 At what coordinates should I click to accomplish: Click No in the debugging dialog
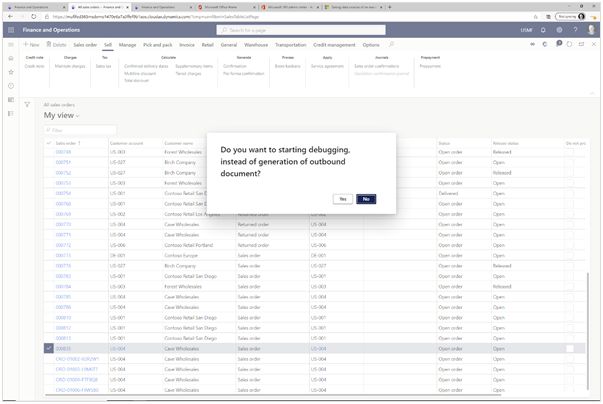366,199
